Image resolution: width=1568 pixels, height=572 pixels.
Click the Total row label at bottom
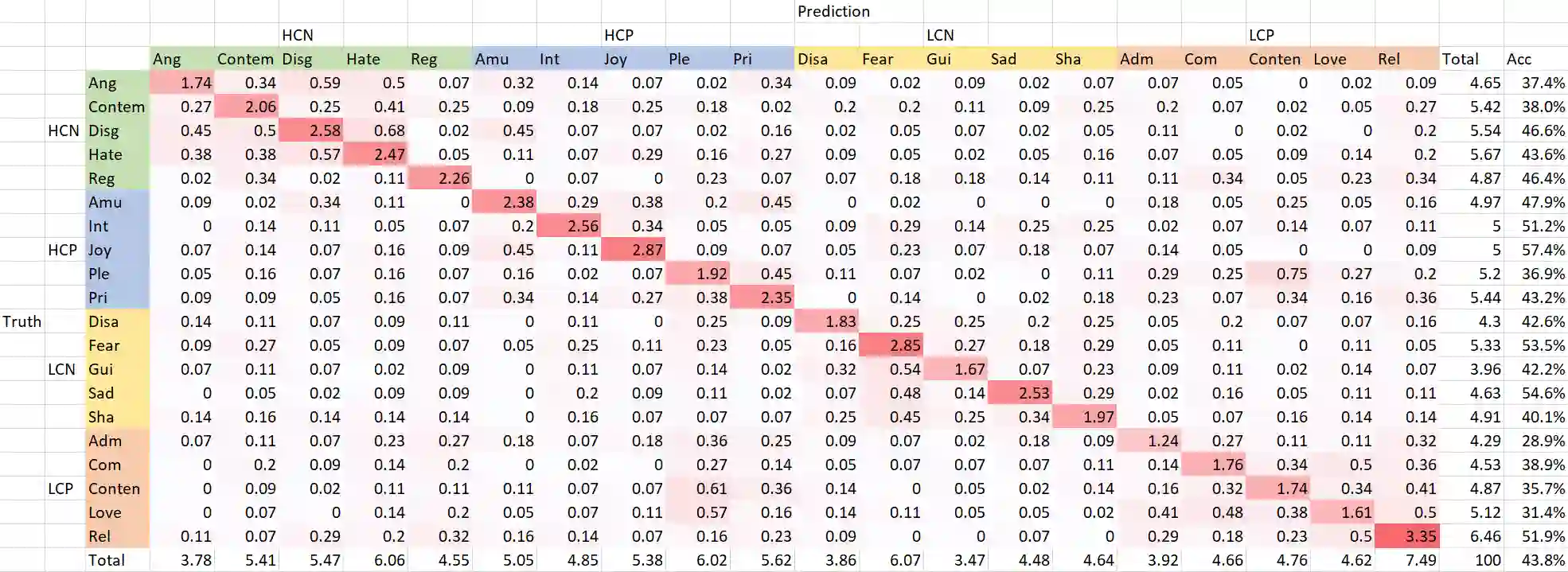(x=107, y=560)
